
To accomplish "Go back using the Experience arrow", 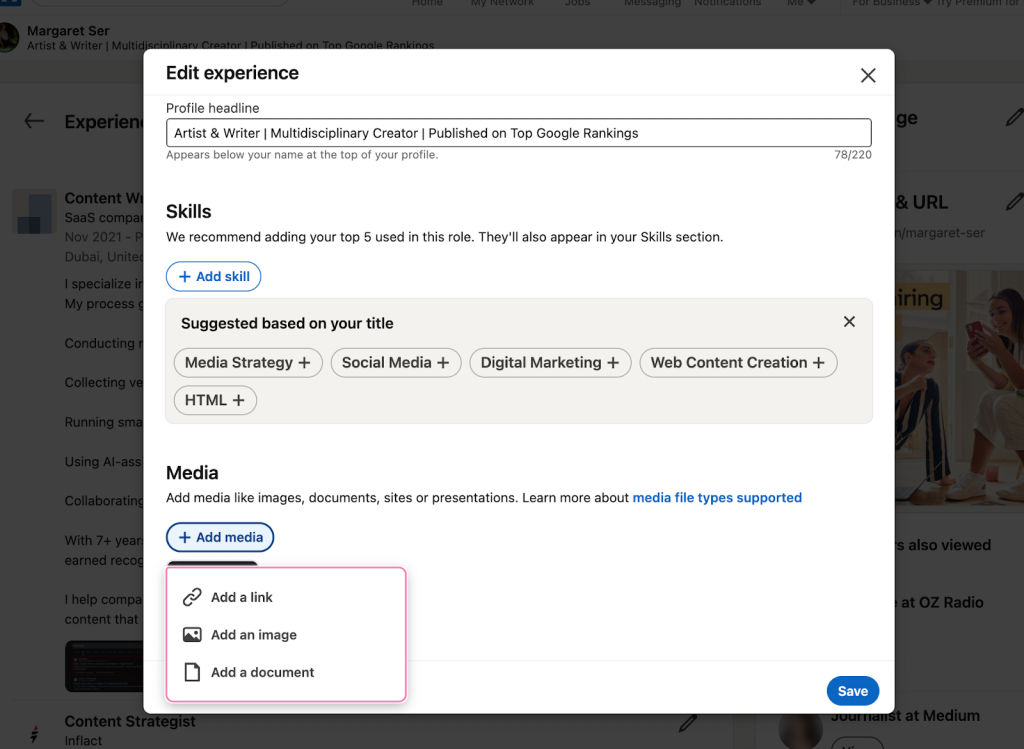I will click(34, 121).
